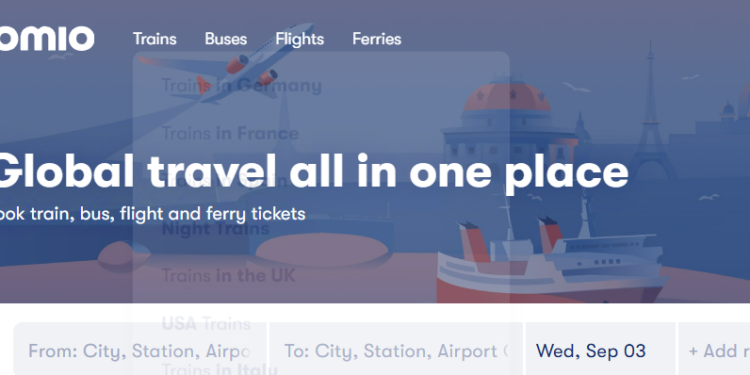Image resolution: width=750 pixels, height=375 pixels.
Task: Go to Trains in the UK
Action: tap(229, 276)
